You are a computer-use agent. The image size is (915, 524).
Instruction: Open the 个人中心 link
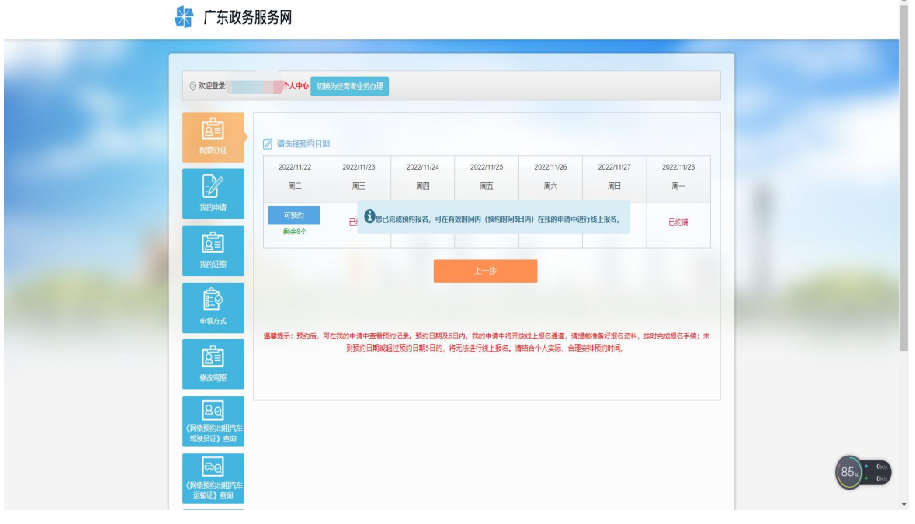(x=294, y=86)
